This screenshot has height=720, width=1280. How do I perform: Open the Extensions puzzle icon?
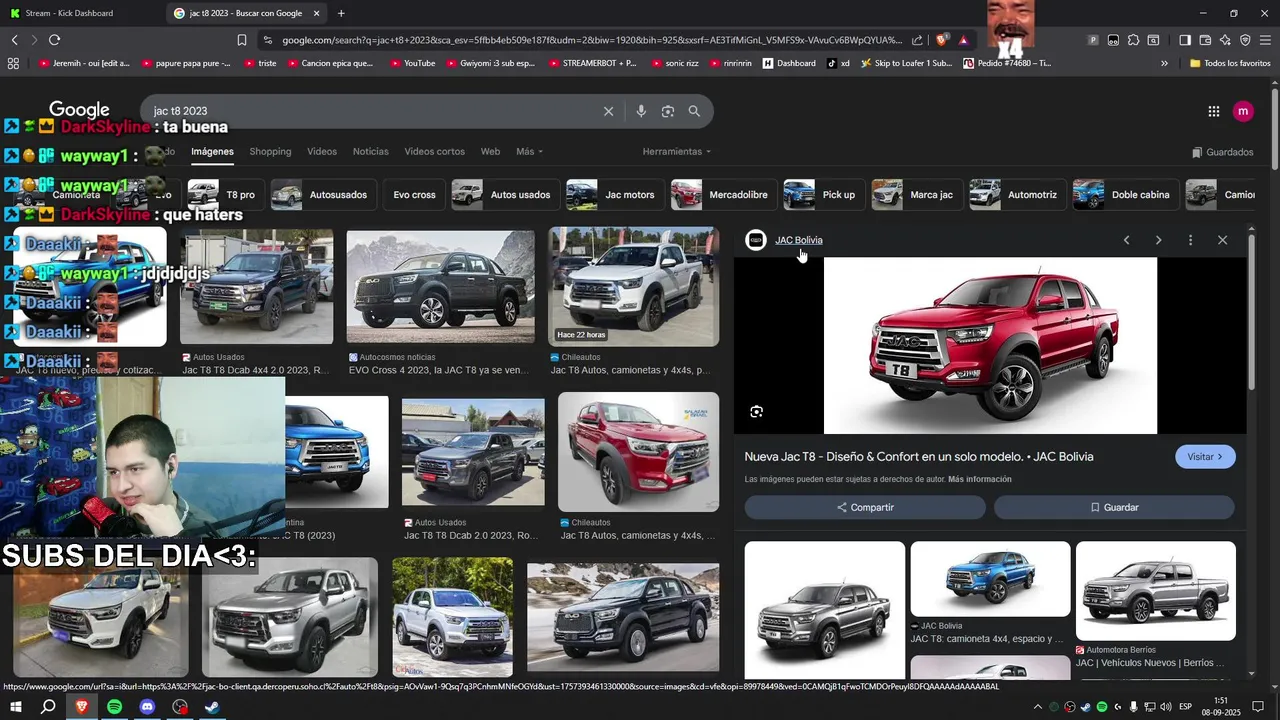pos(1133,40)
